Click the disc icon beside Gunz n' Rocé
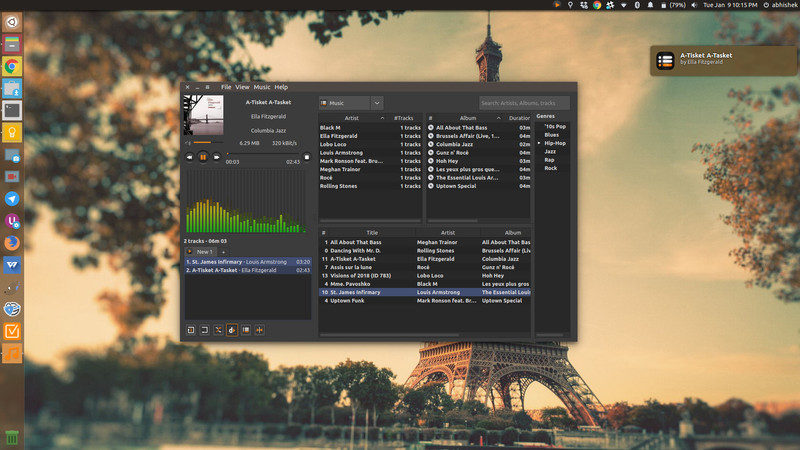Image resolution: width=800 pixels, height=450 pixels. [431, 153]
